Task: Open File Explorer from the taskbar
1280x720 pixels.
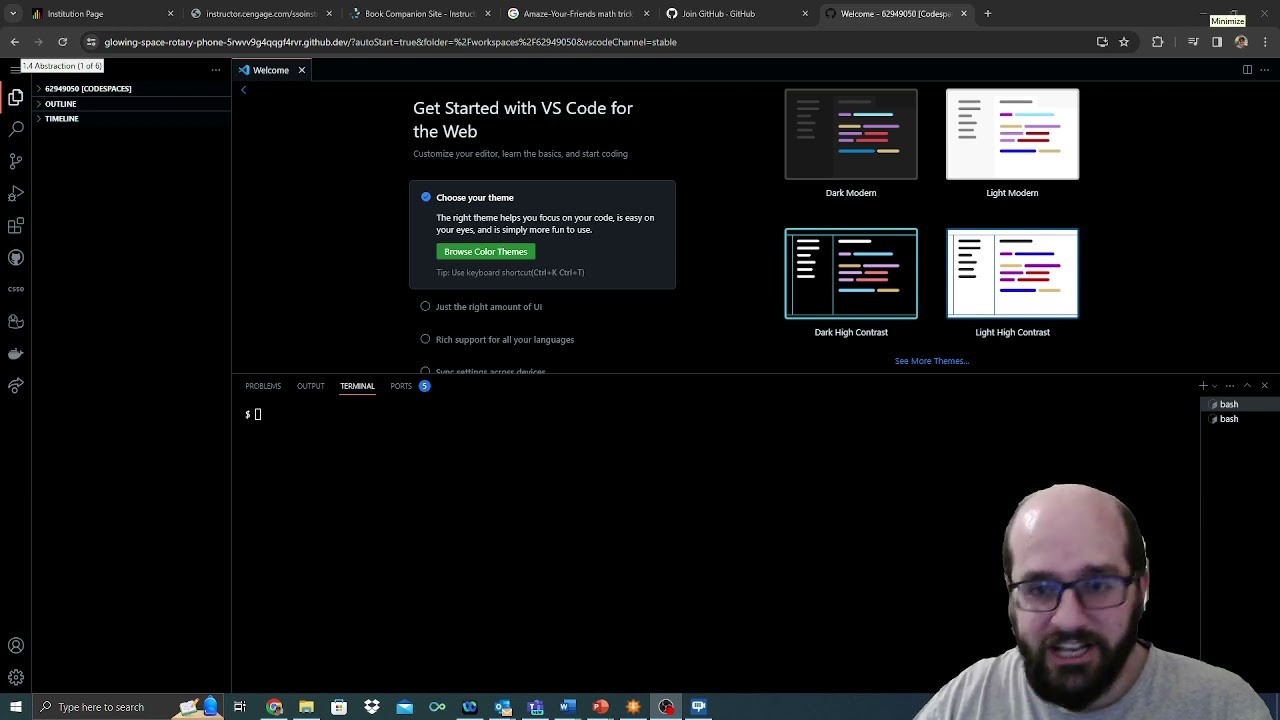Action: point(307,707)
